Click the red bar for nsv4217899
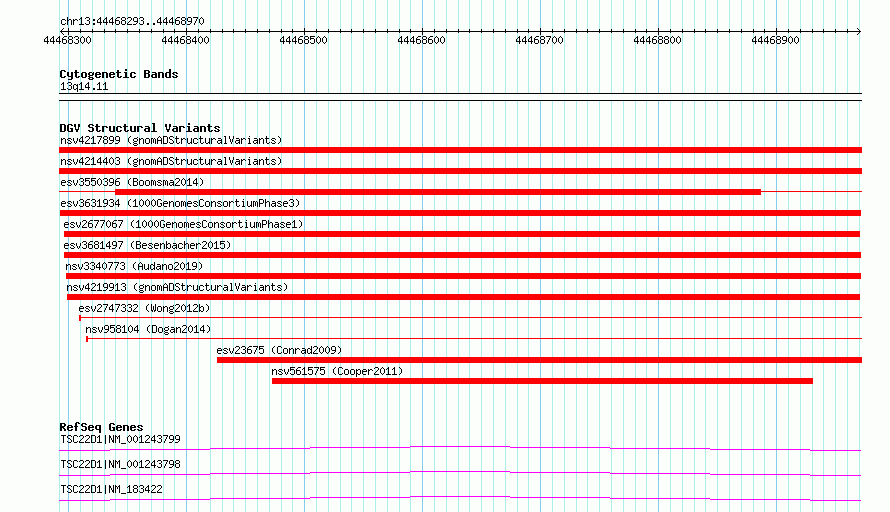The height and width of the screenshot is (512, 890). (460, 150)
